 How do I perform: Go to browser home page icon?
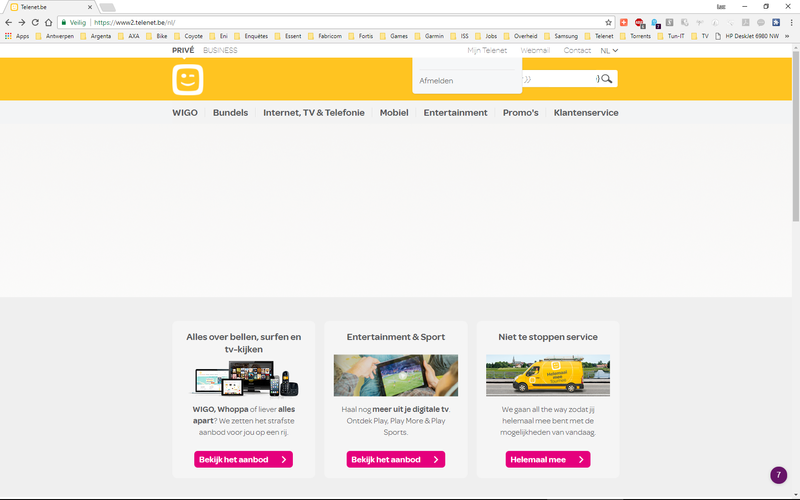[48, 22]
